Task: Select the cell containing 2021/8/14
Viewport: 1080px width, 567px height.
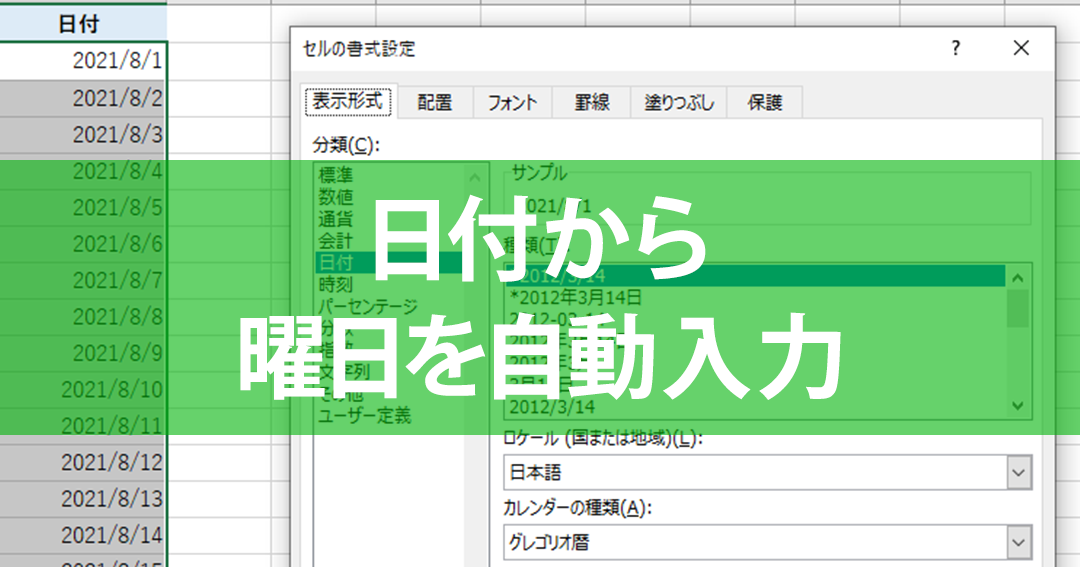Action: [83, 535]
